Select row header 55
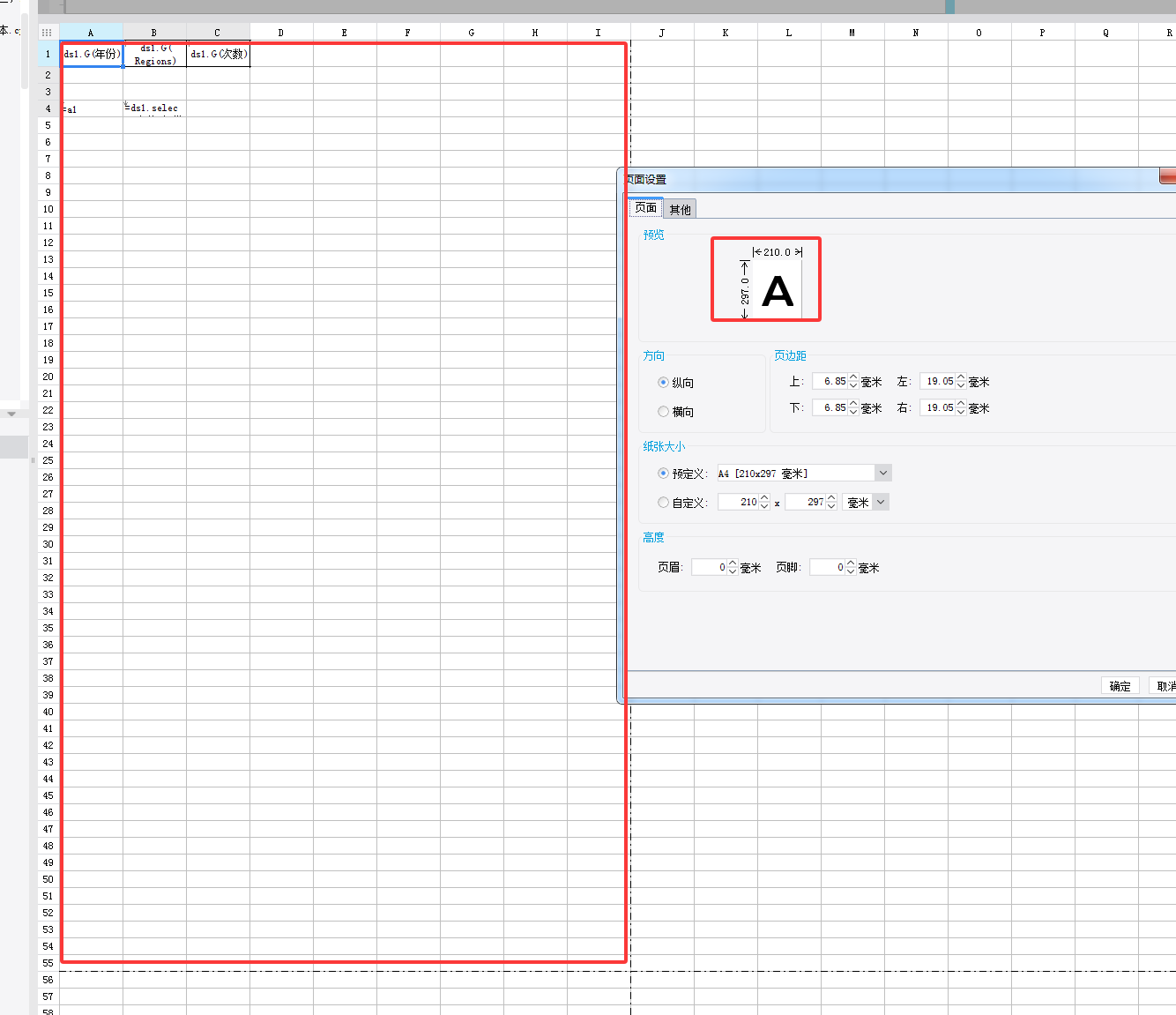Viewport: 1176px width, 1015px height. coord(48,963)
